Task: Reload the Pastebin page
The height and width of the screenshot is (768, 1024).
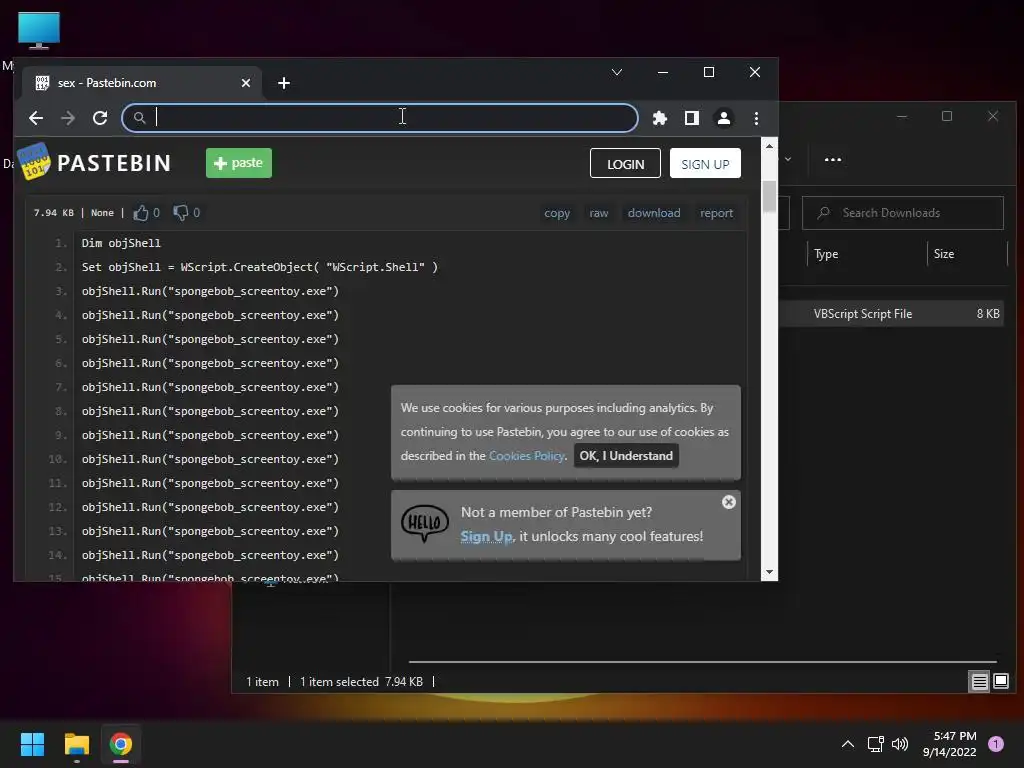Action: tap(100, 118)
